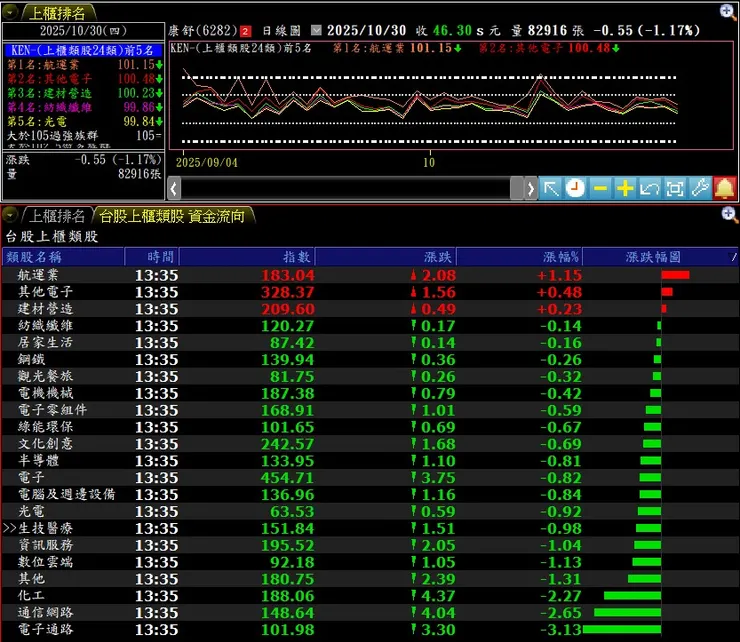
Task: Sort by 漲跌幅圖 column header
Action: coord(653,257)
